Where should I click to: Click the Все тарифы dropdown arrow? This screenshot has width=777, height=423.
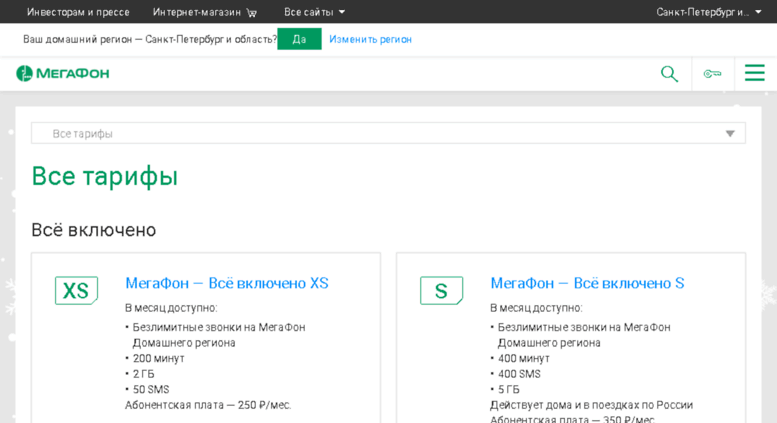(730, 134)
